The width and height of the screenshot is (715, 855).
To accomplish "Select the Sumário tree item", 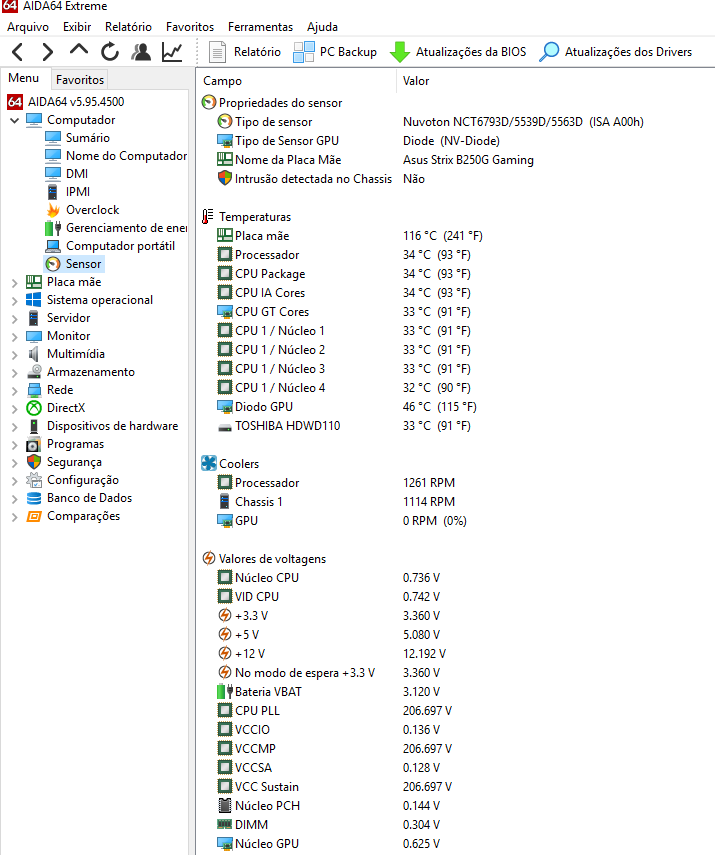I will pos(88,137).
